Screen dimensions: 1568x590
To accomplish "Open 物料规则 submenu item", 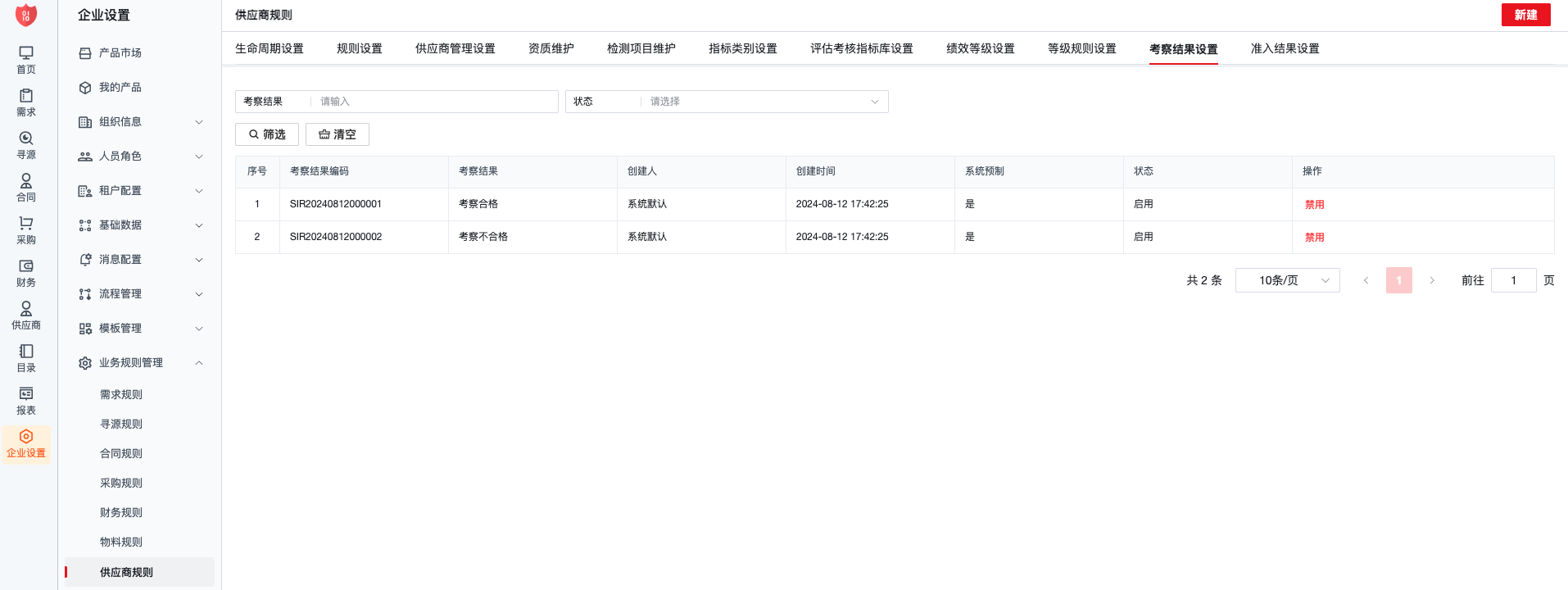I will pos(121,542).
